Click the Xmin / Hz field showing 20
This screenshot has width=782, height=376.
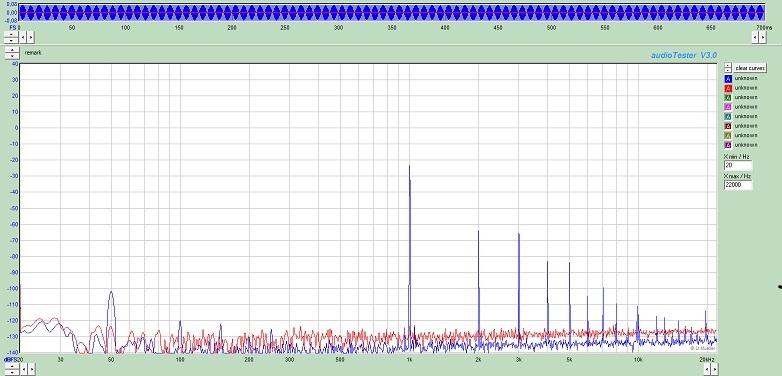click(x=738, y=165)
